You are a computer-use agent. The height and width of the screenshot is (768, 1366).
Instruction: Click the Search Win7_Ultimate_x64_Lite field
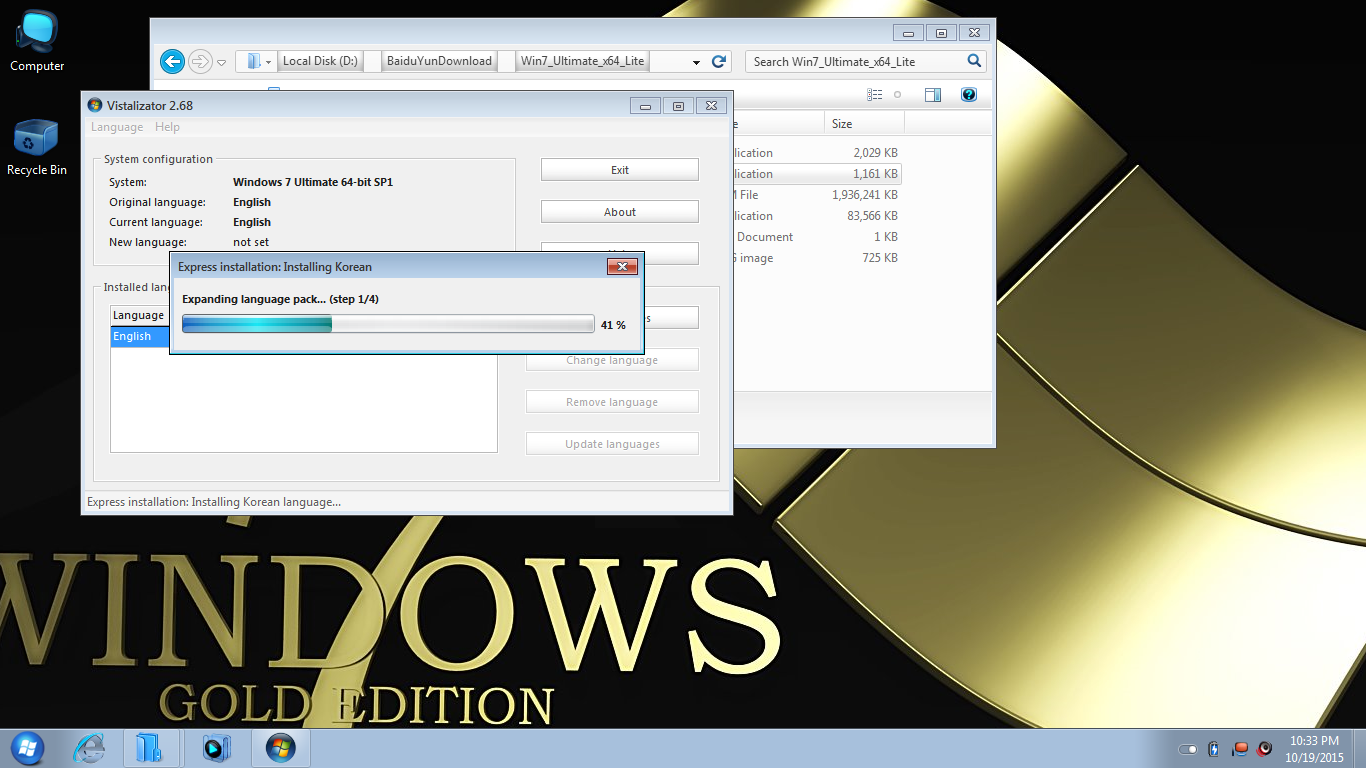pyautogui.click(x=856, y=61)
